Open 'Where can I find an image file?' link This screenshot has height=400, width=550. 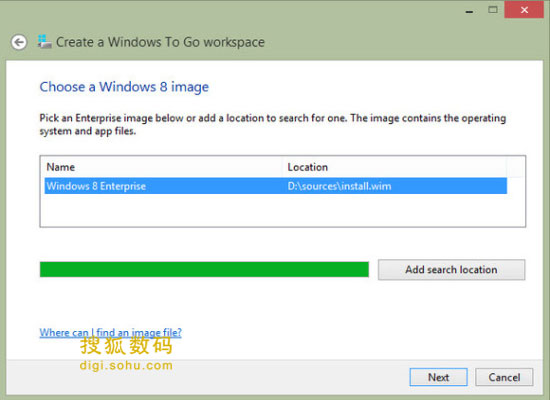110,332
